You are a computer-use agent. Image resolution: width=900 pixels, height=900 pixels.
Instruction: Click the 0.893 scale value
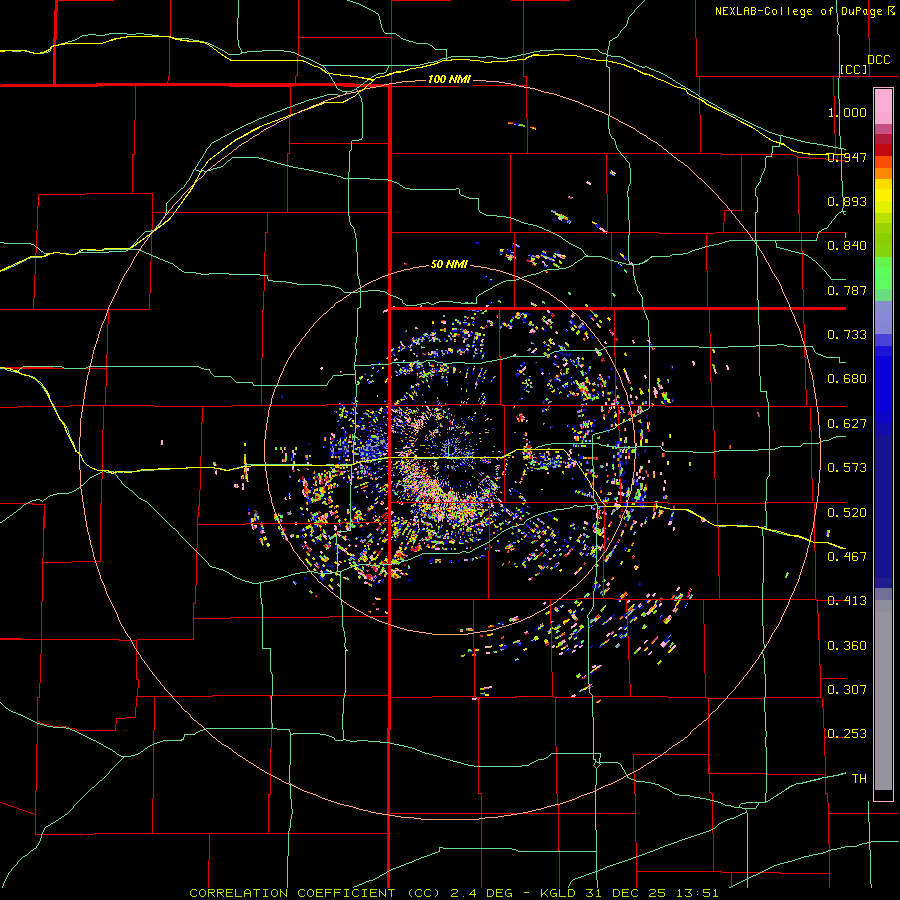(847, 201)
